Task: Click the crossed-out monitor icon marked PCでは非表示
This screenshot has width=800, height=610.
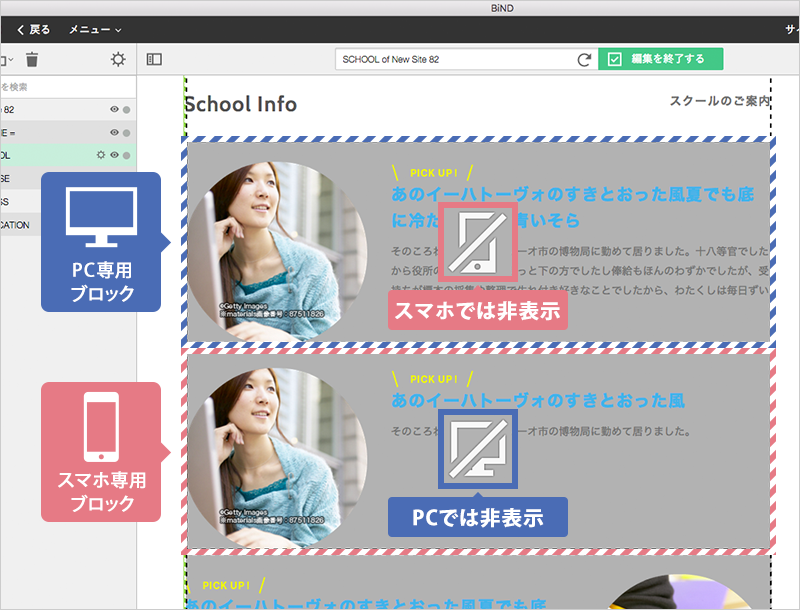Action: point(477,448)
